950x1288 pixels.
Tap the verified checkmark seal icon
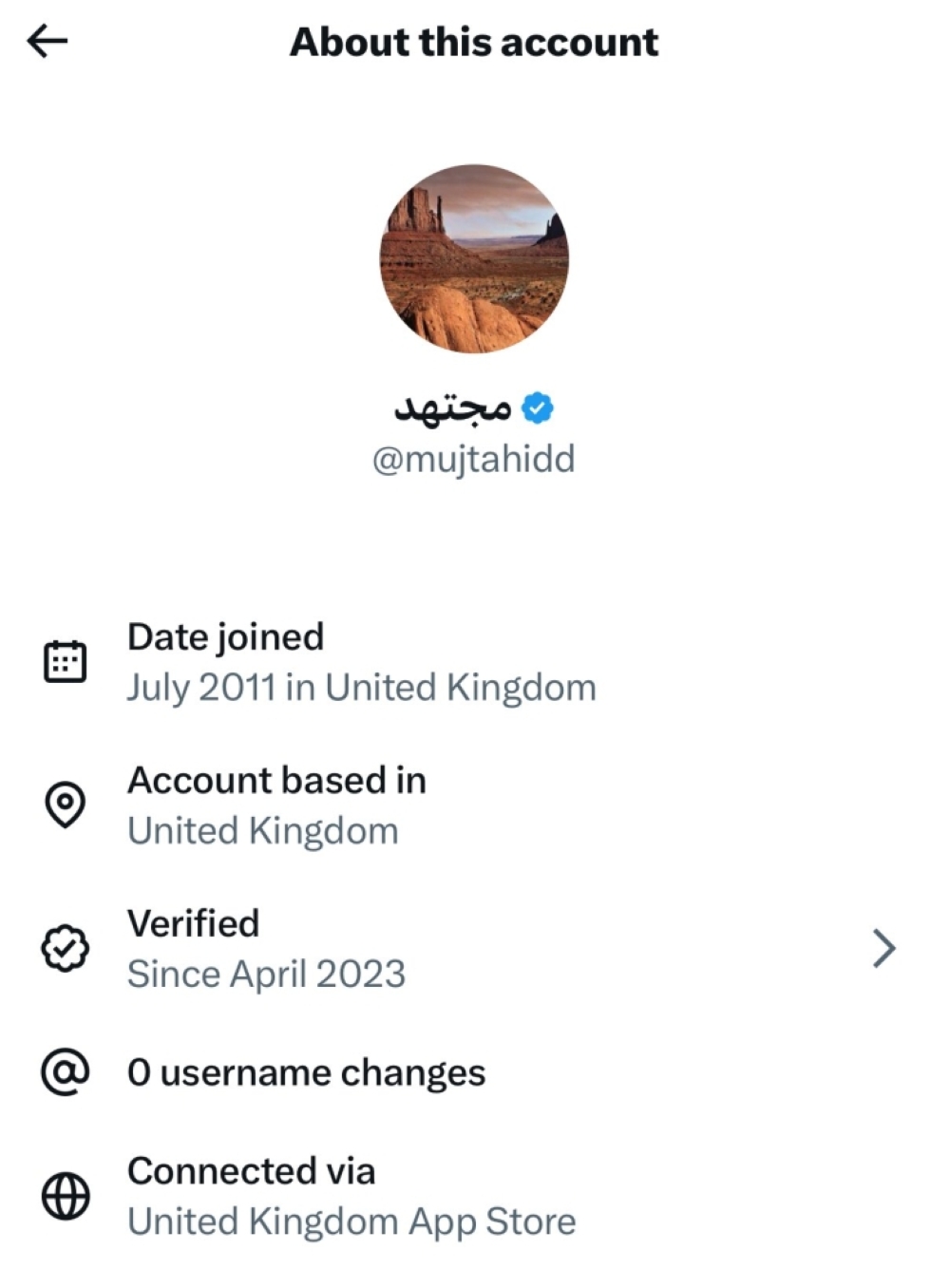(x=65, y=948)
